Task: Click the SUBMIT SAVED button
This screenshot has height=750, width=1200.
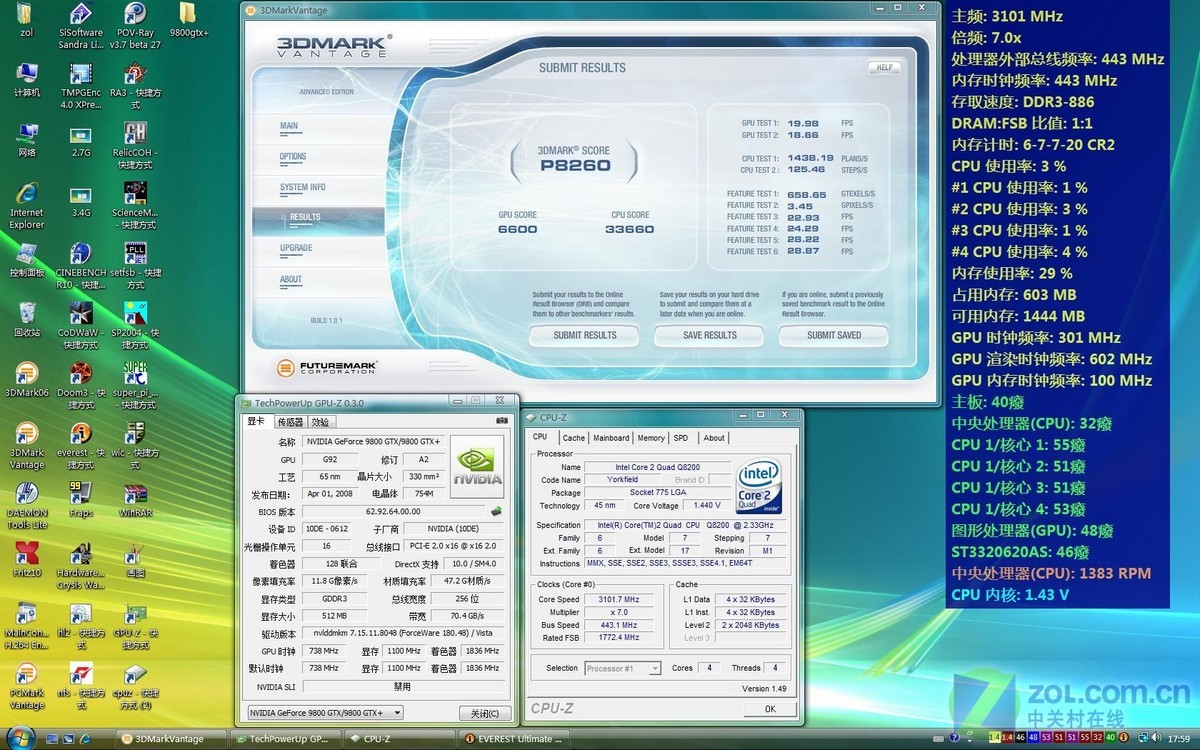Action: click(834, 335)
